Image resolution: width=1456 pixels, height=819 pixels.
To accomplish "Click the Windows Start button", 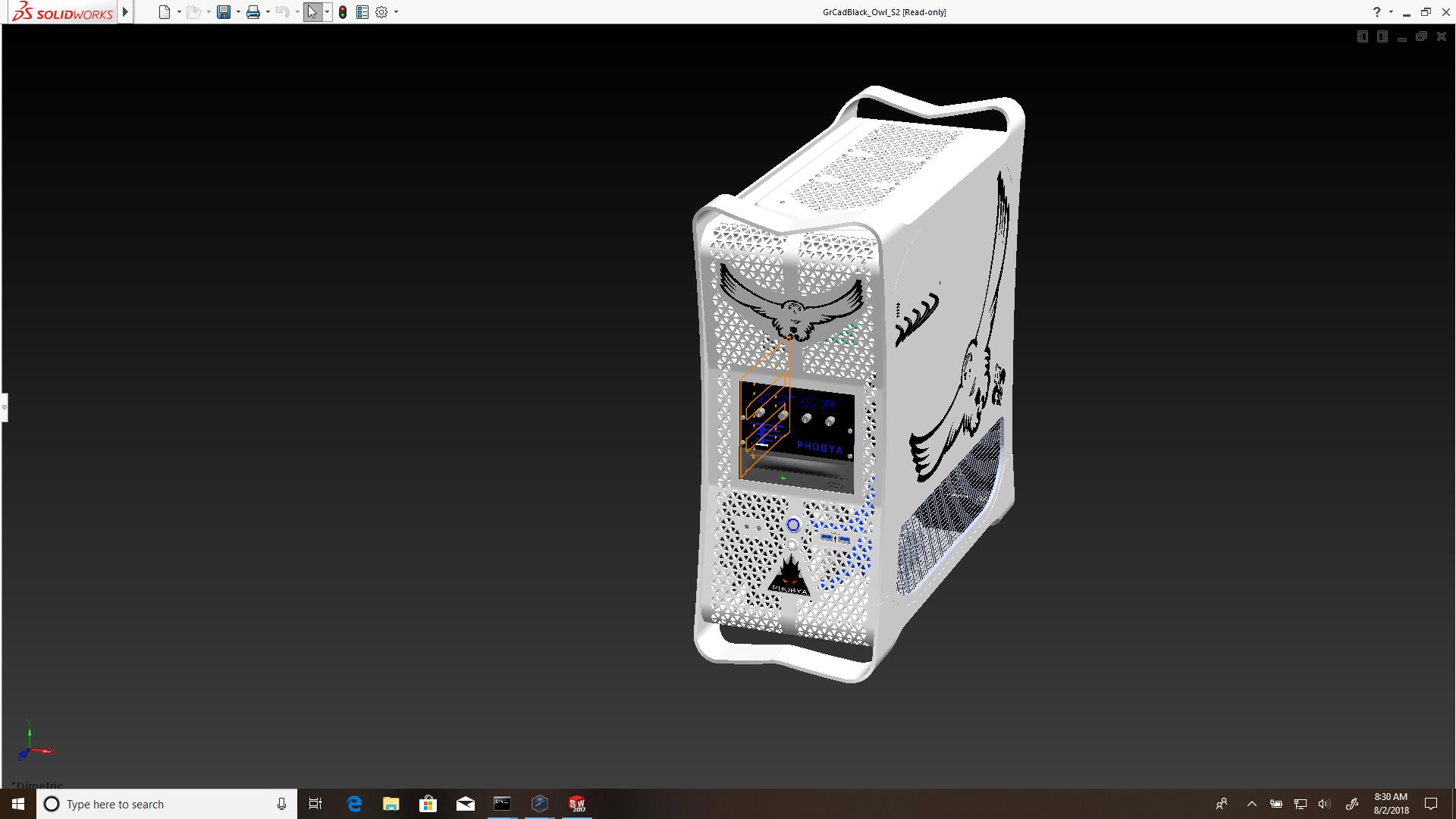I will (18, 804).
